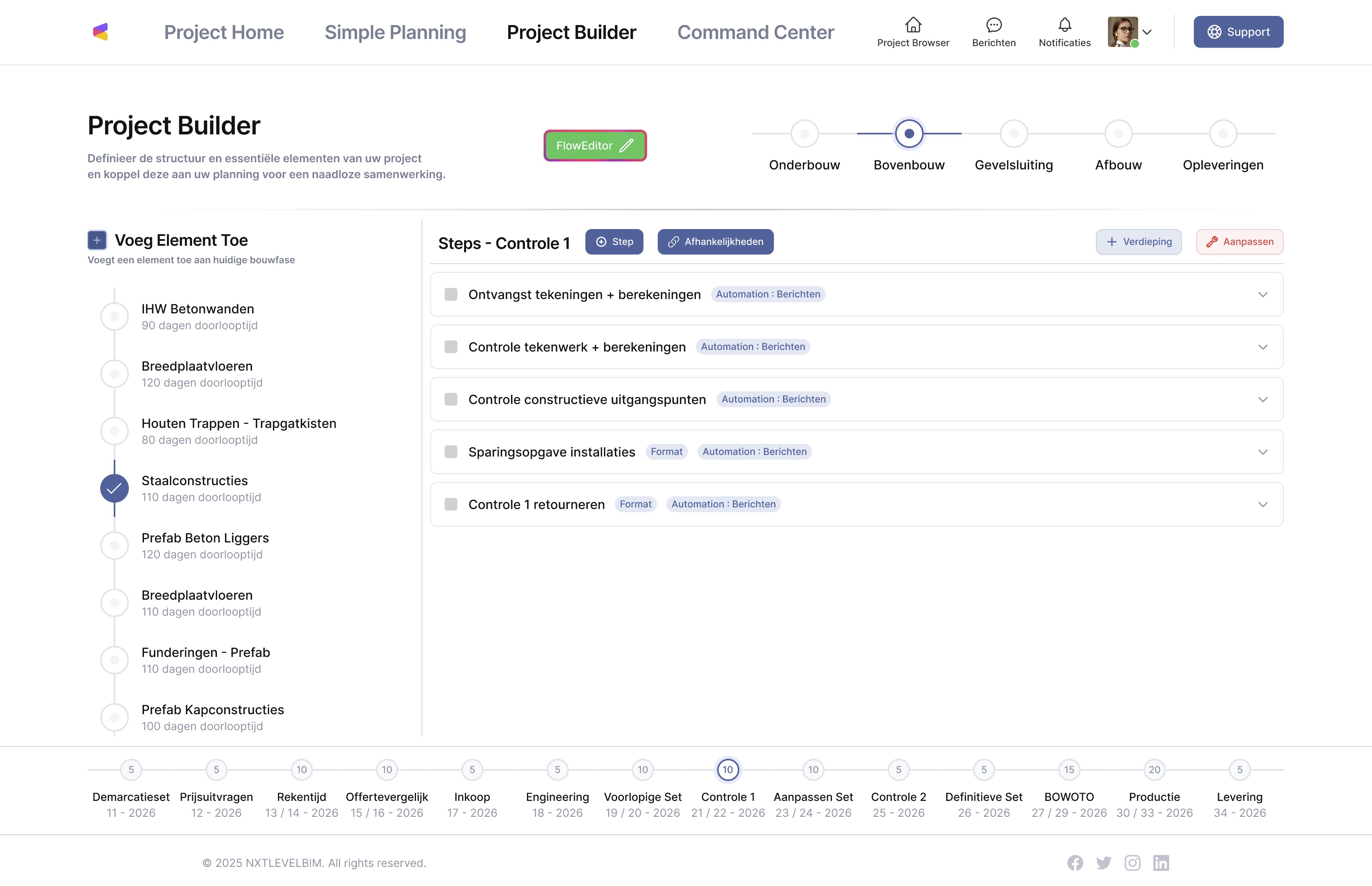Open the Berichten chat icon
Image resolution: width=1372 pixels, height=886 pixels.
(993, 25)
